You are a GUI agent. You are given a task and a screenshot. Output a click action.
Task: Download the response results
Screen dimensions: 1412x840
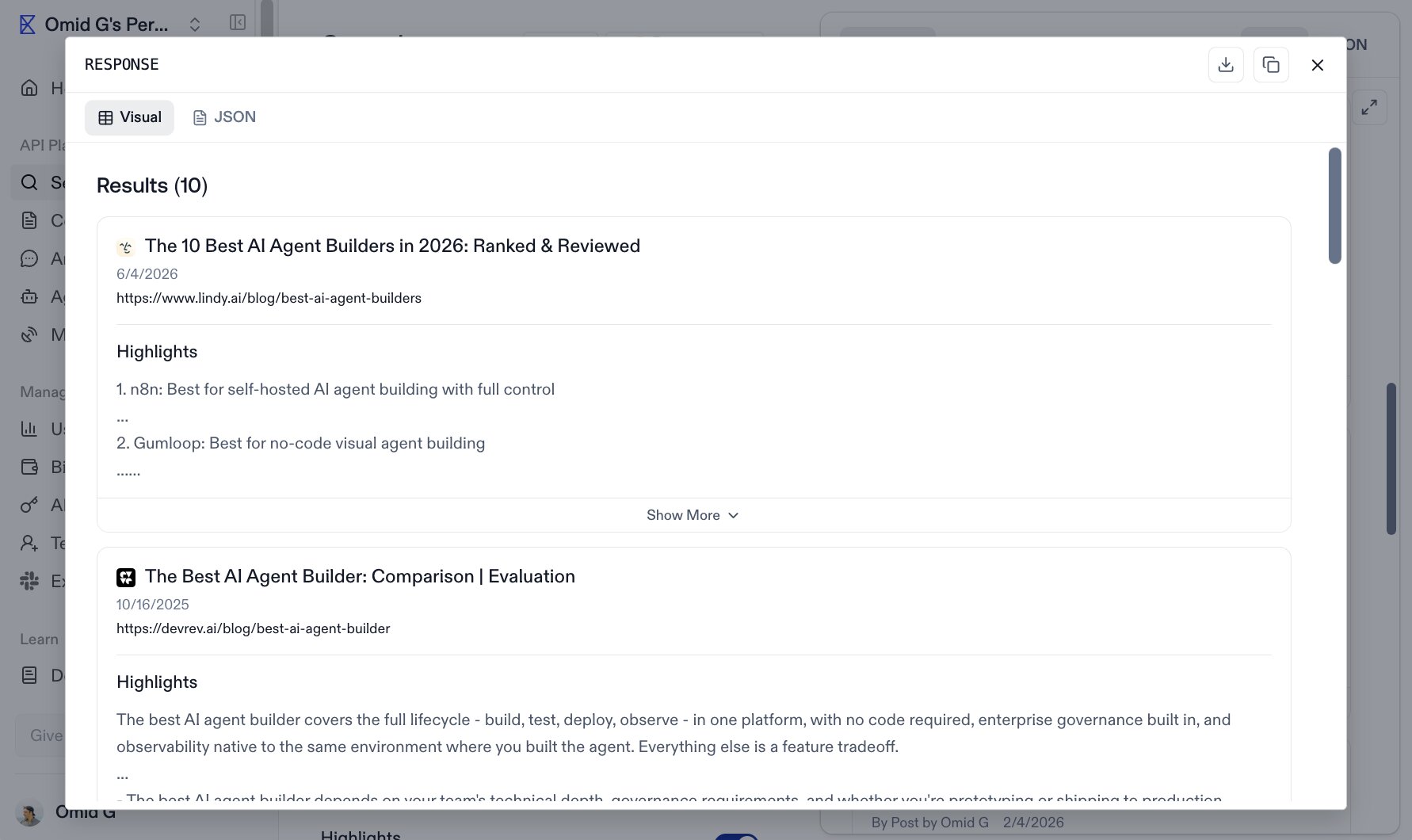pos(1226,65)
